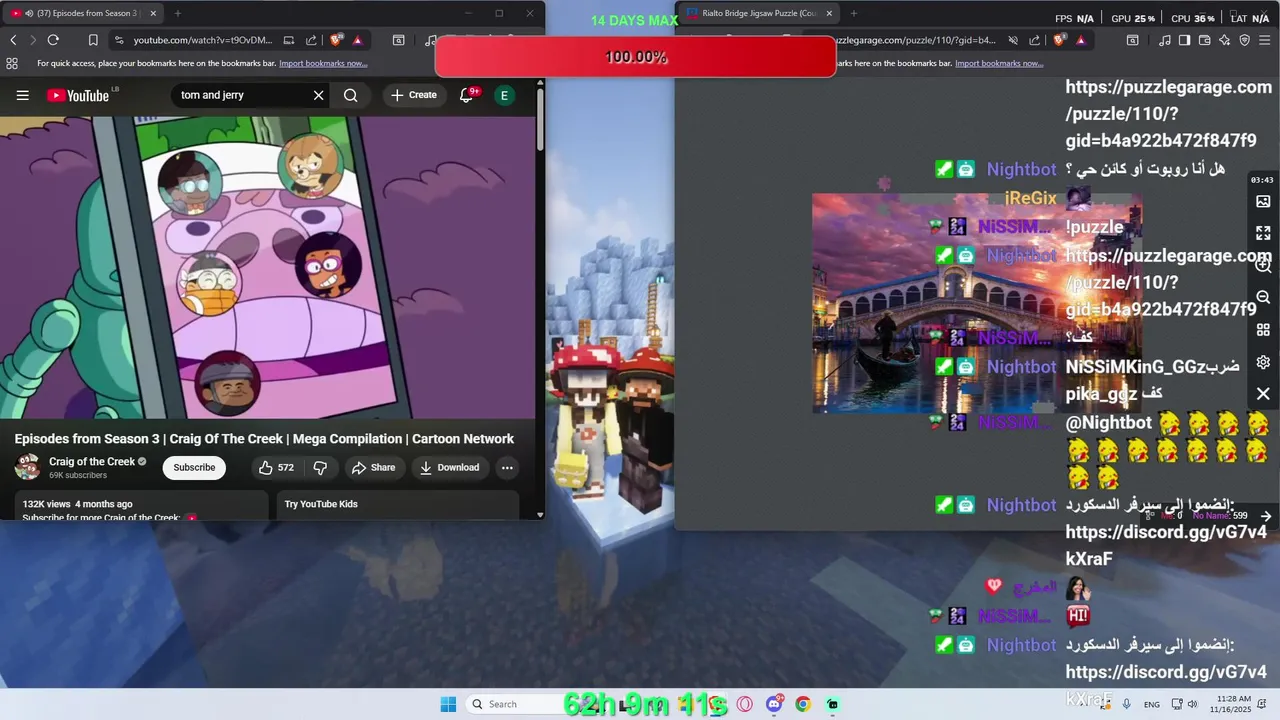Open browser main menu in puzzle window
The width and height of the screenshot is (1280, 720).
(x=1266, y=40)
